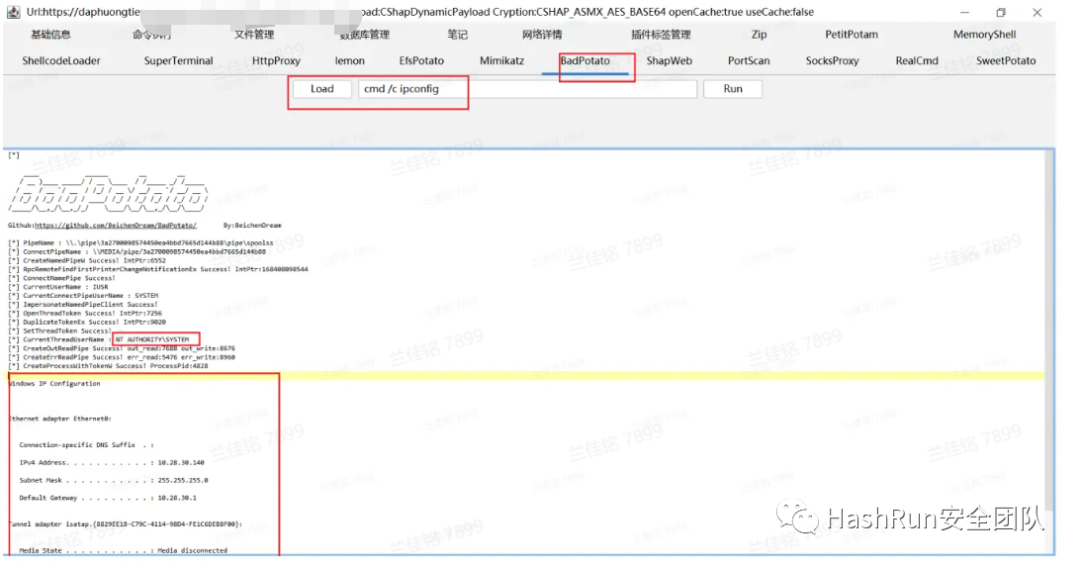Open the MemoryShell tab
Image resolution: width=1080 pixels, height=566 pixels.
click(x=984, y=34)
